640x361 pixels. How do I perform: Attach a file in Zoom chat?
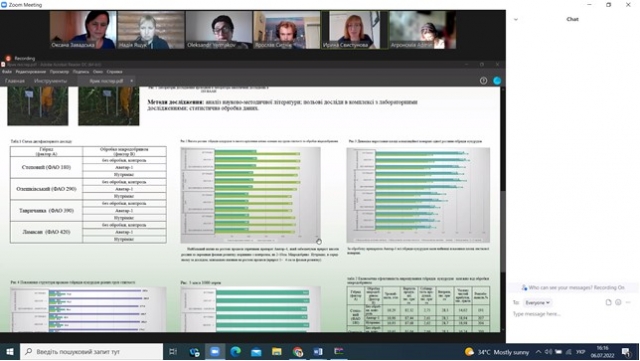click(x=608, y=303)
